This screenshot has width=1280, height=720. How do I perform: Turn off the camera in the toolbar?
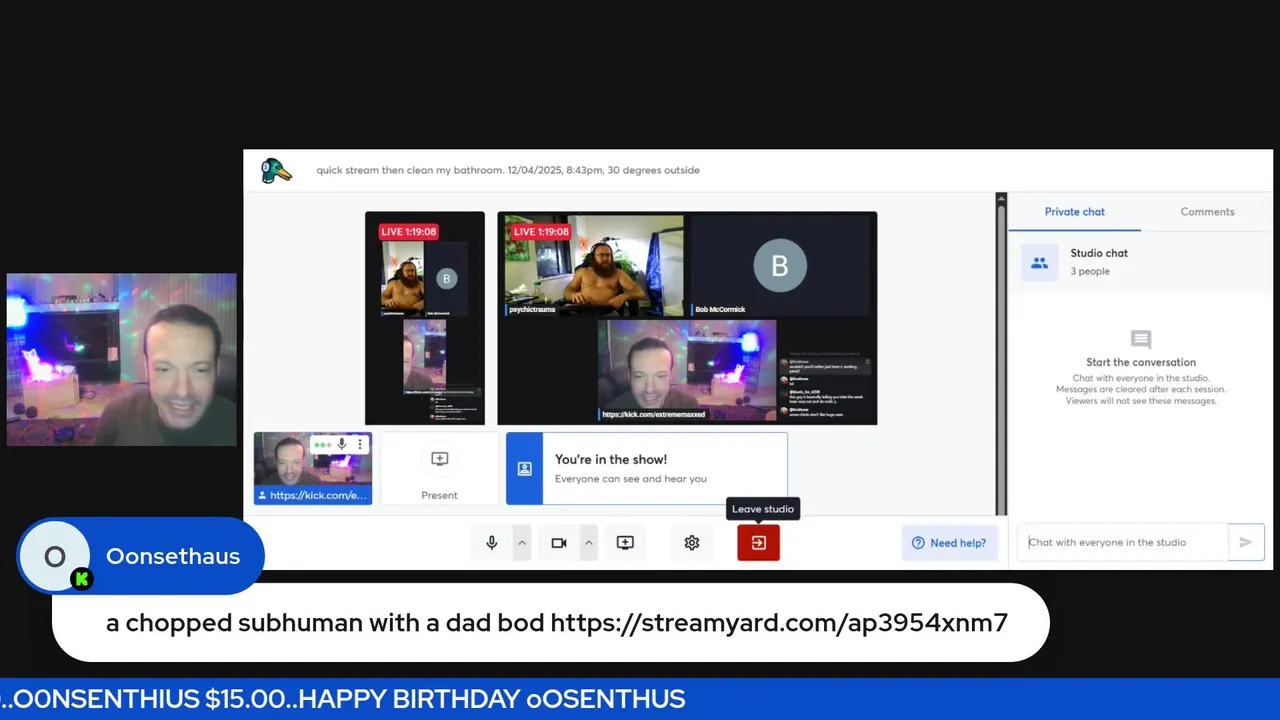tap(559, 543)
